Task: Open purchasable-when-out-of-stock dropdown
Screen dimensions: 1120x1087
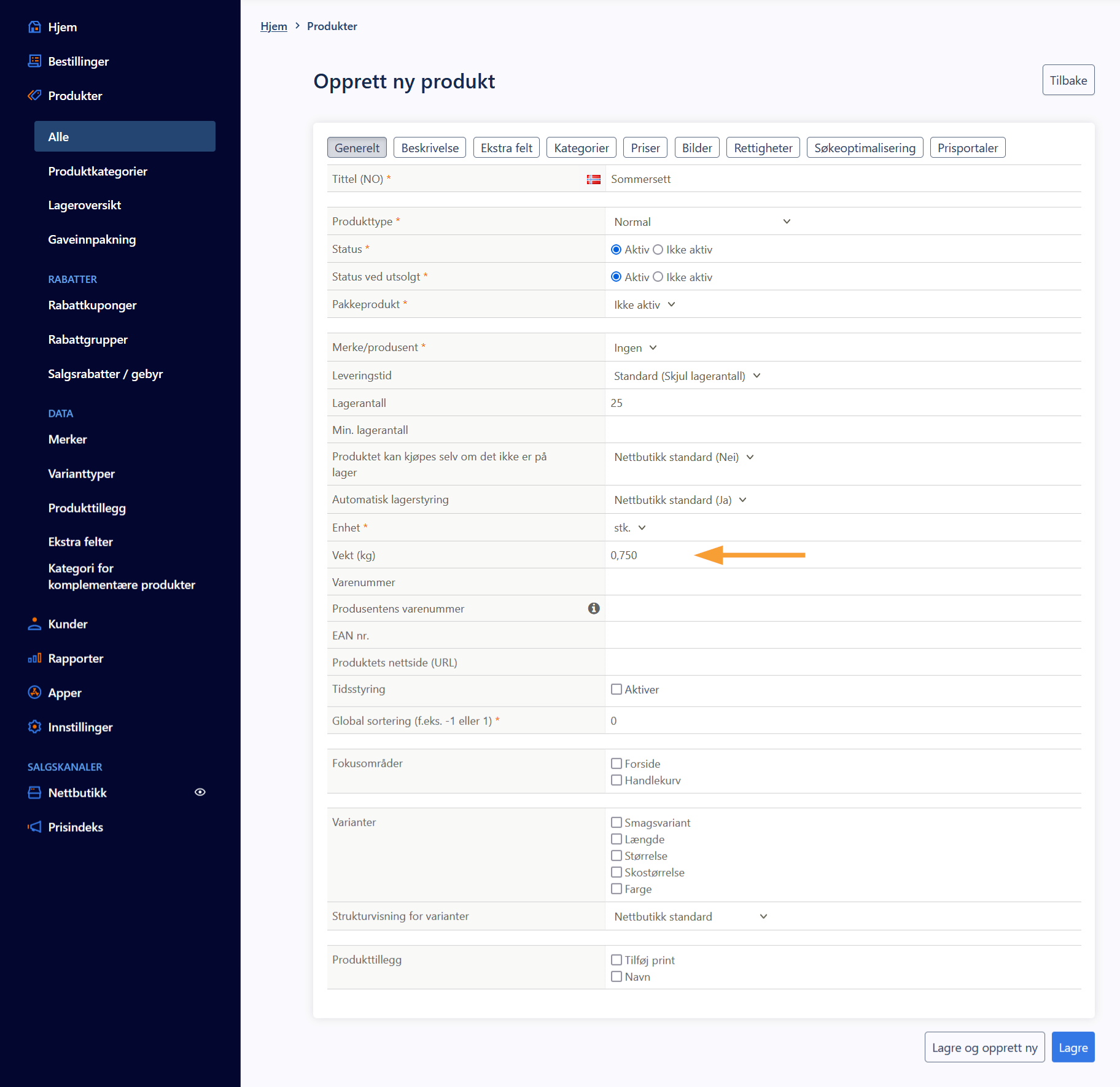Action: 683,457
